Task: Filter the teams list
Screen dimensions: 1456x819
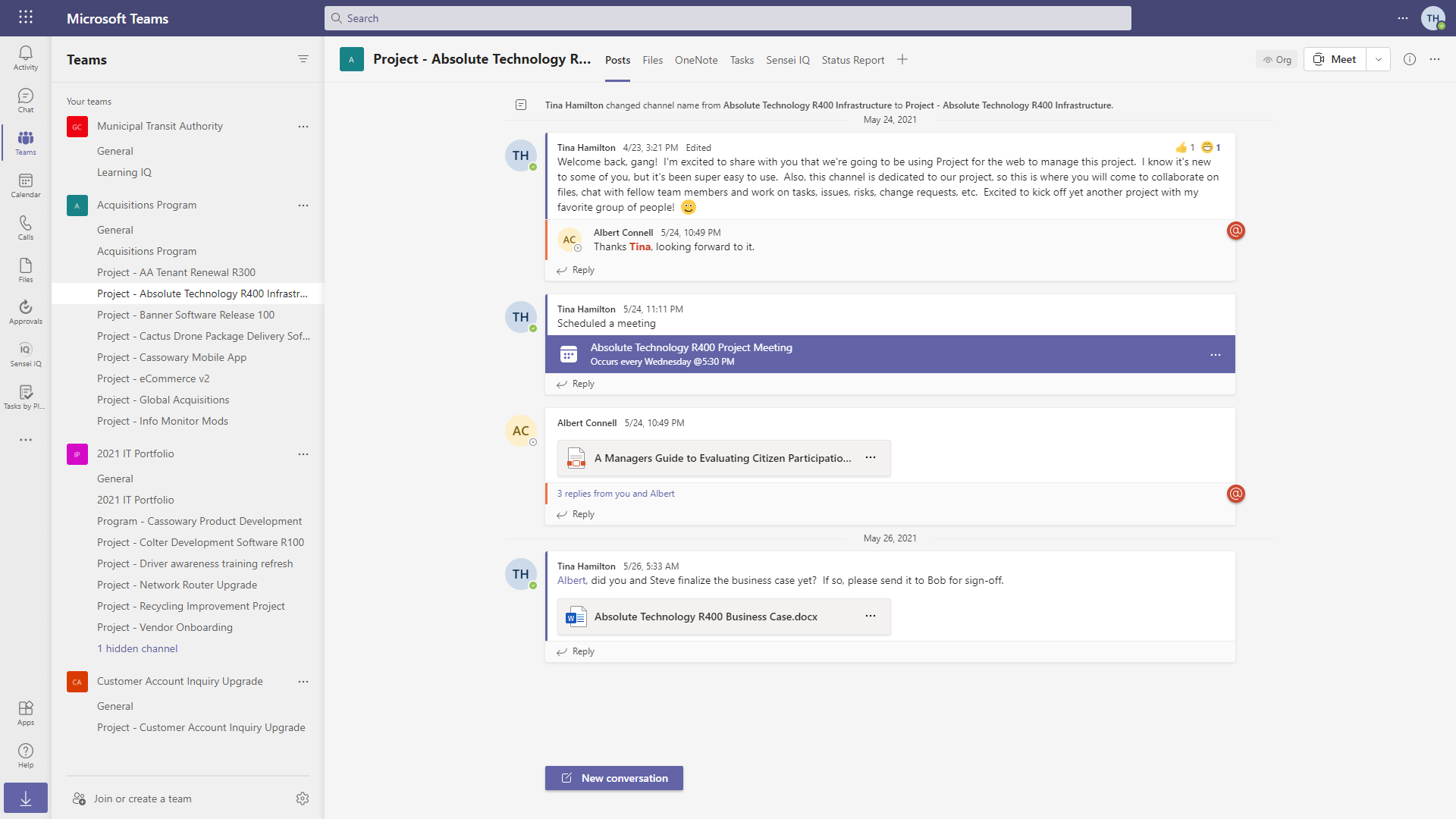Action: [x=303, y=59]
